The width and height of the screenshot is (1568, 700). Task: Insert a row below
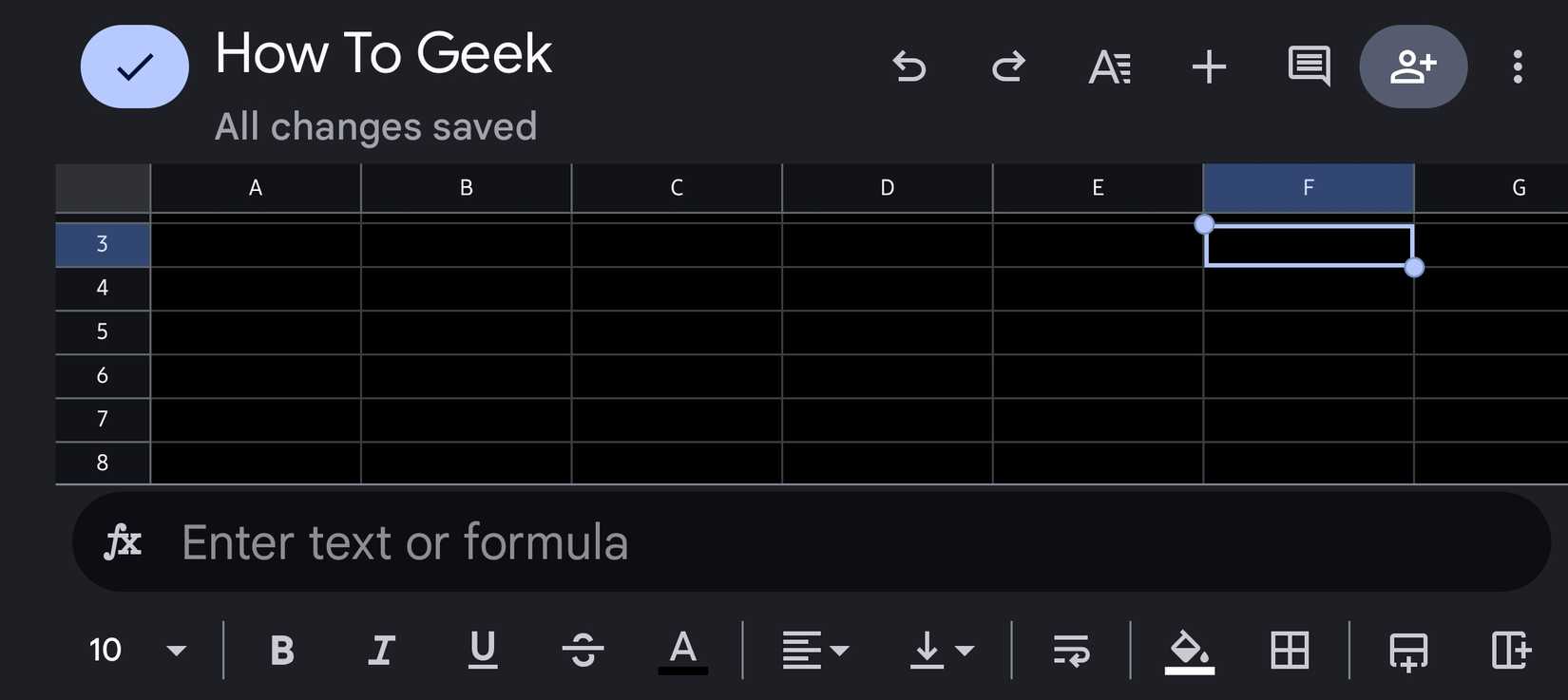point(1408,652)
